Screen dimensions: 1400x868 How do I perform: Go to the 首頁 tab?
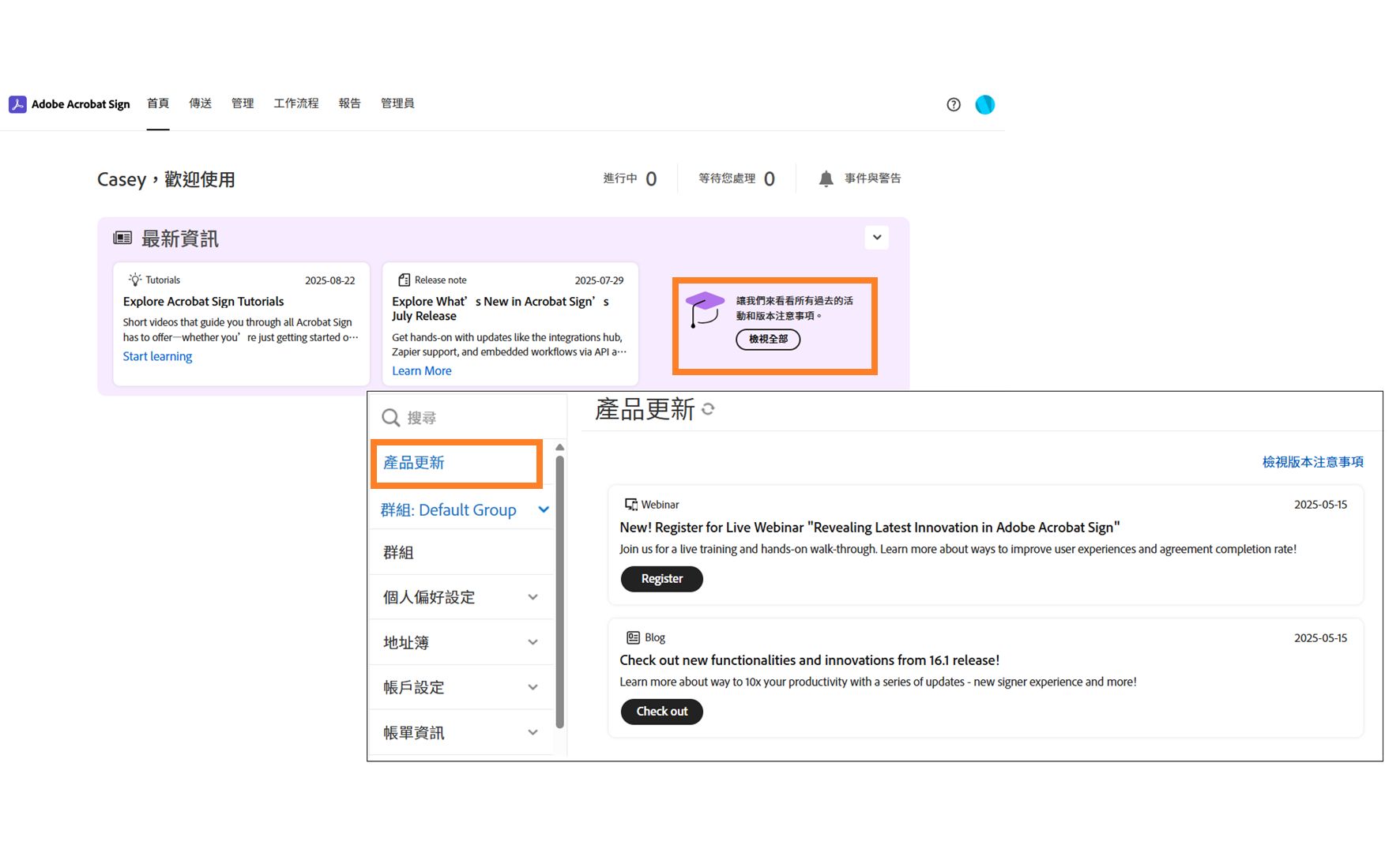pyautogui.click(x=158, y=103)
